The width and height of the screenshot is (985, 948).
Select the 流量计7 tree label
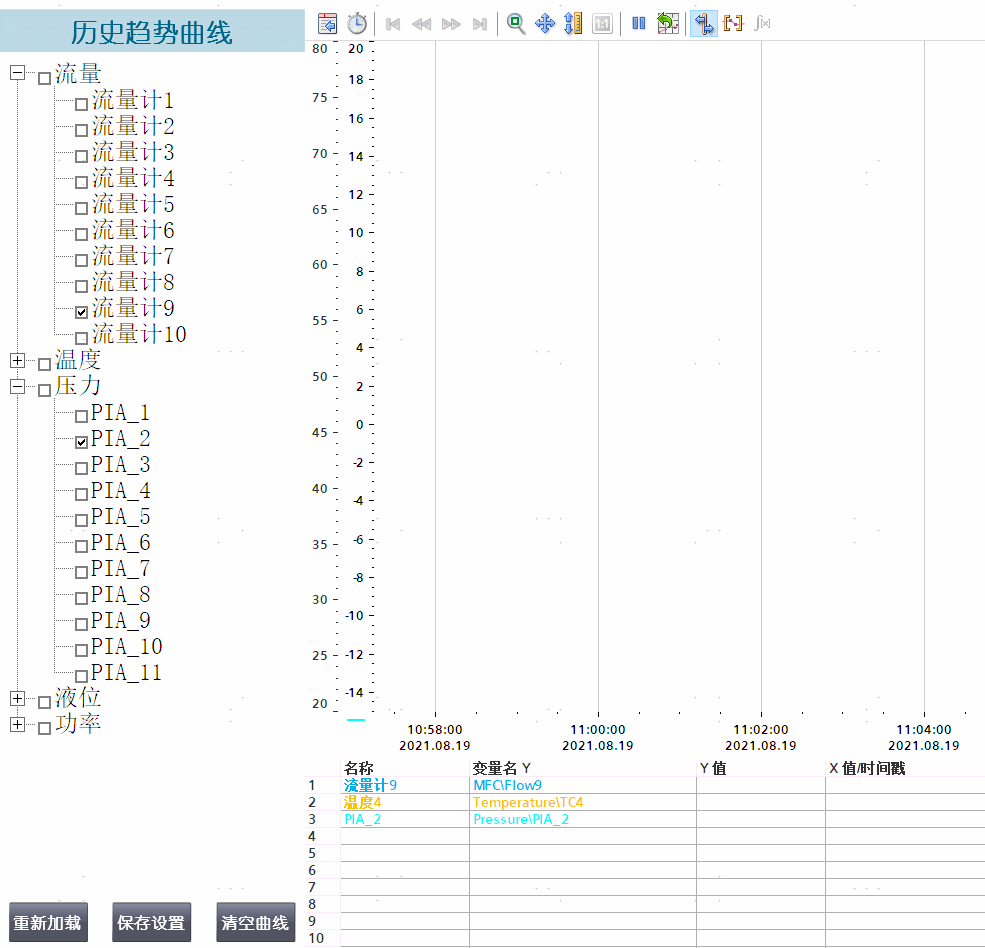point(133,256)
